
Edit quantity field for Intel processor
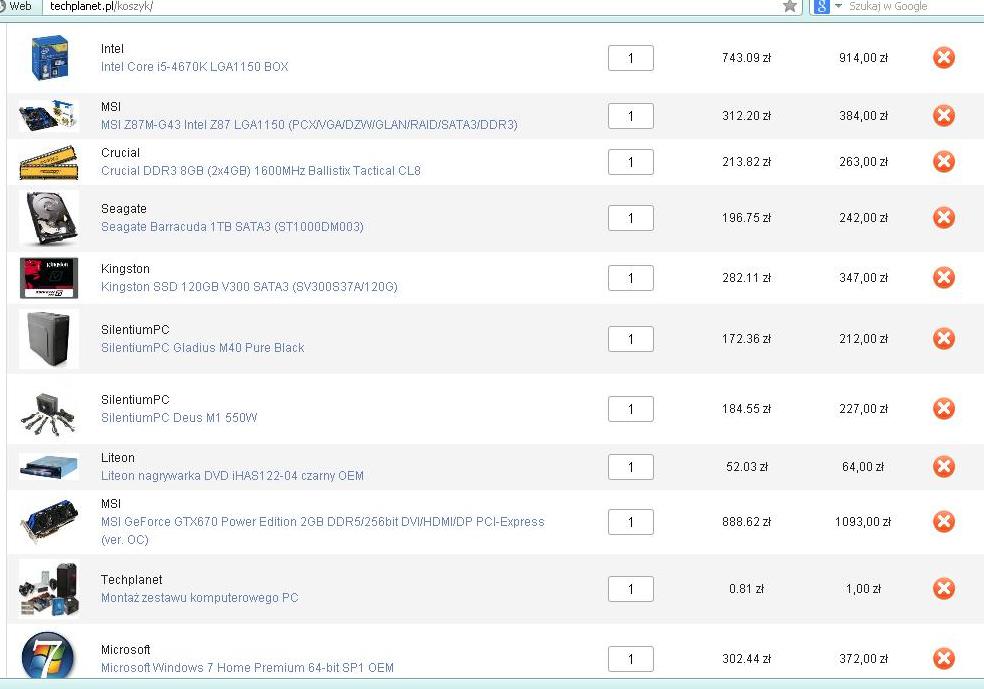(631, 58)
